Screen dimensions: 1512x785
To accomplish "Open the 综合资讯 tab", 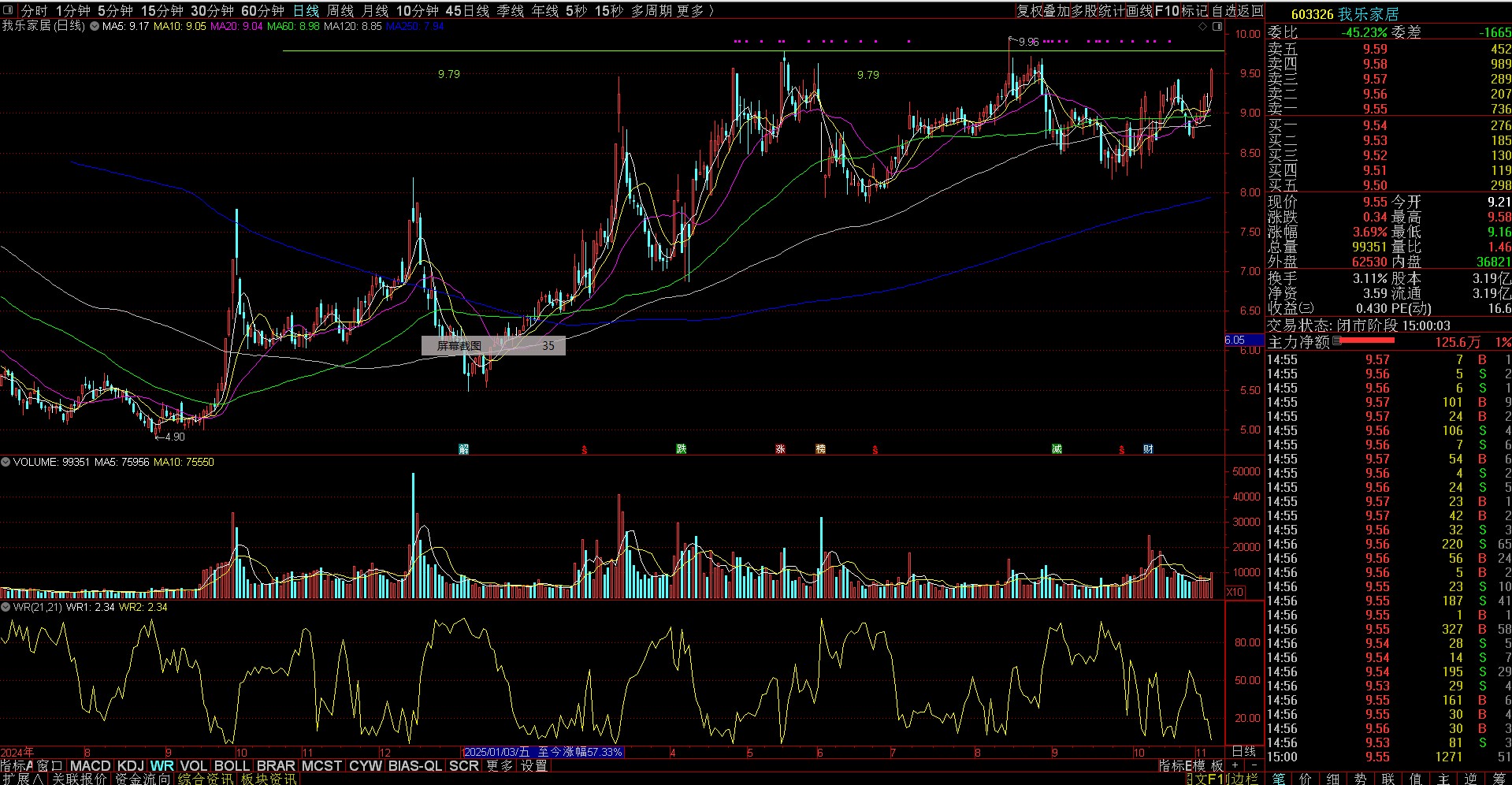I will 206,779.
